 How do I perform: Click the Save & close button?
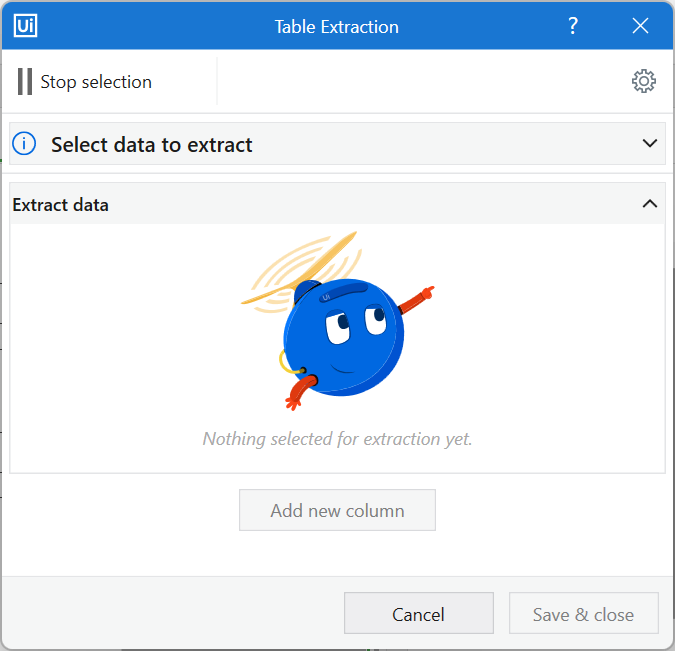584,614
